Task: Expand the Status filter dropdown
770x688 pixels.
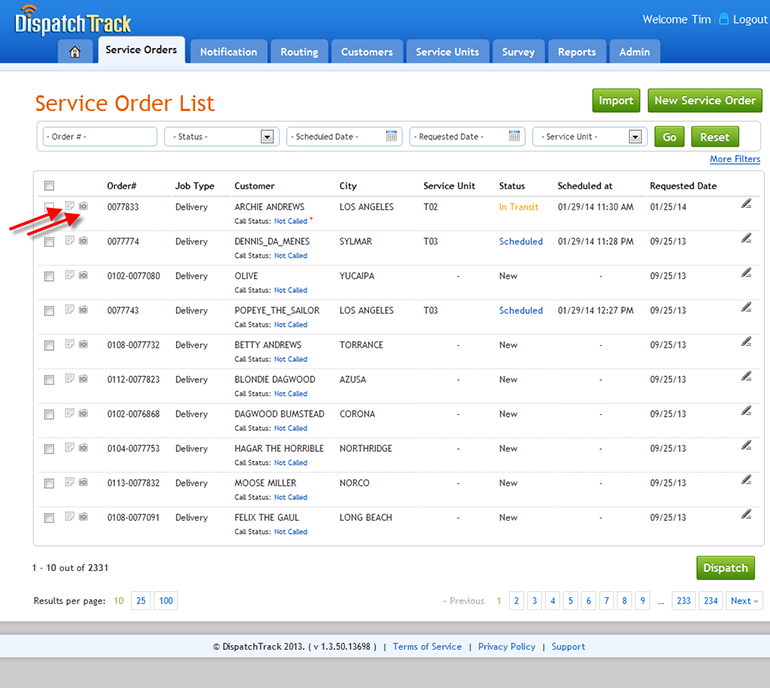Action: tap(267, 137)
